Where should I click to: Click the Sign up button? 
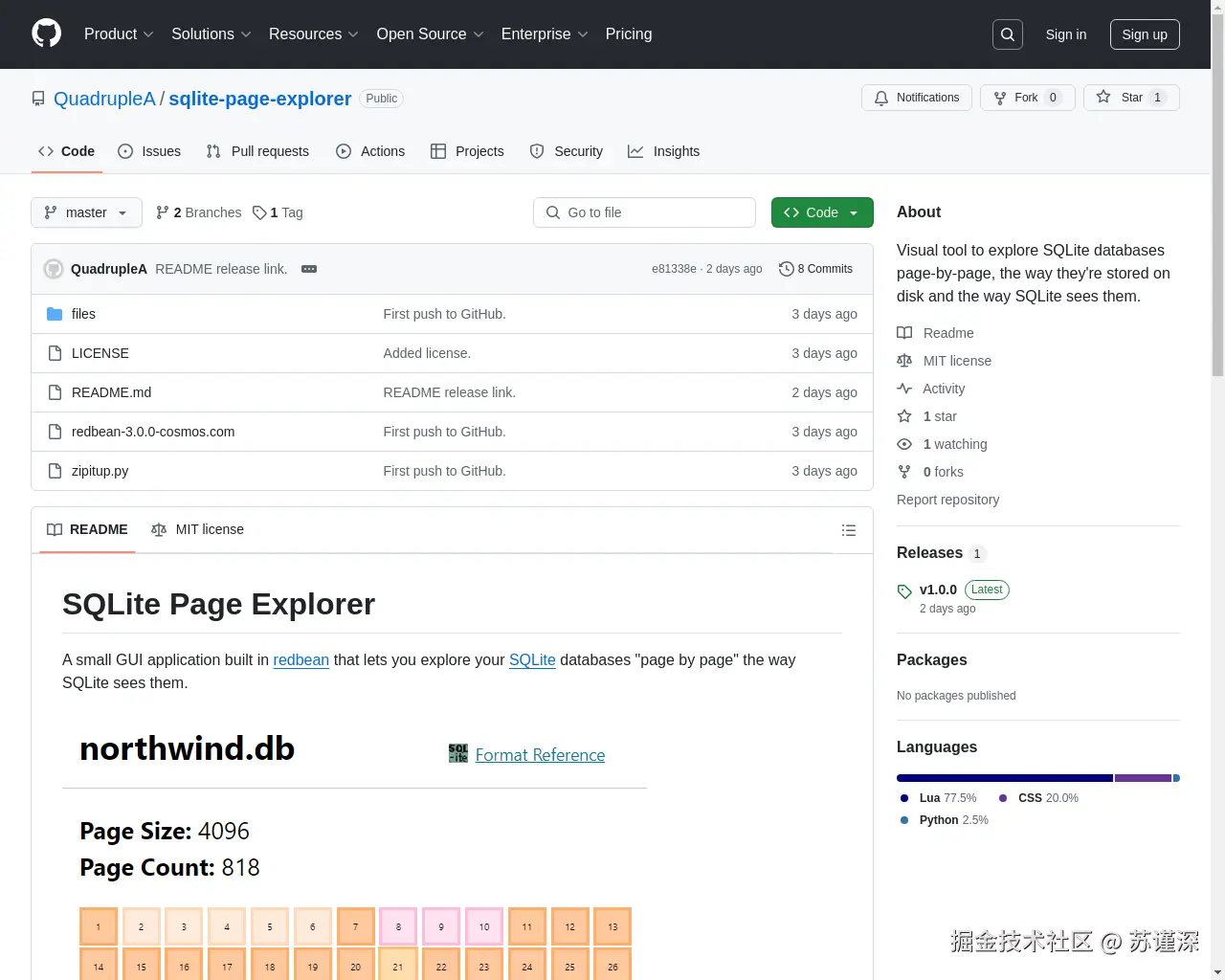tap(1145, 33)
